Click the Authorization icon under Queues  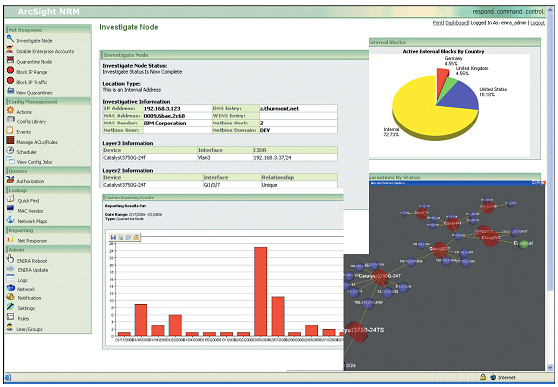click(10, 180)
